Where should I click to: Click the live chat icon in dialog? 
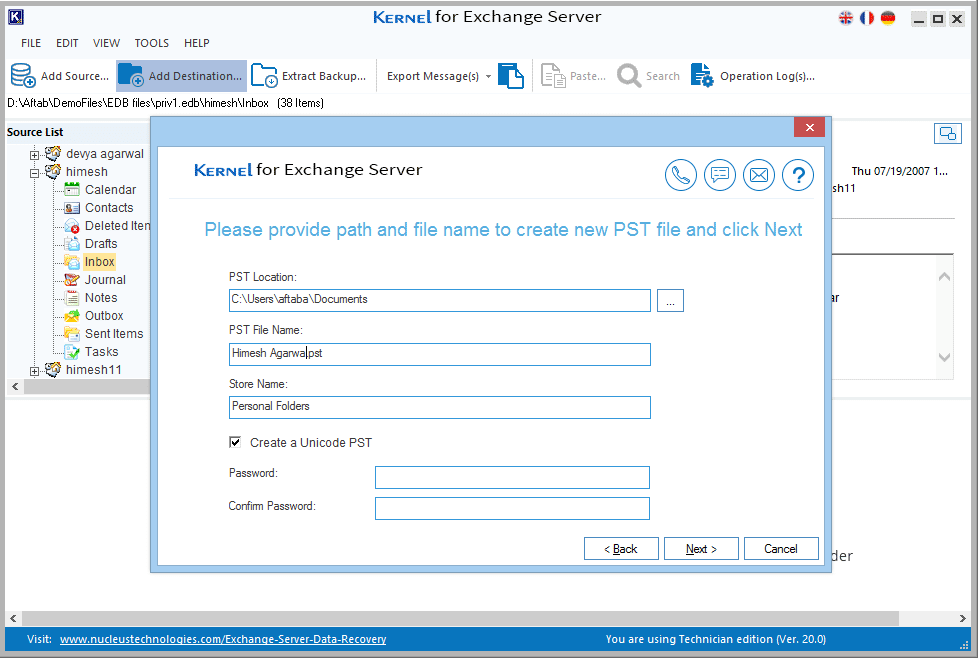coord(720,175)
